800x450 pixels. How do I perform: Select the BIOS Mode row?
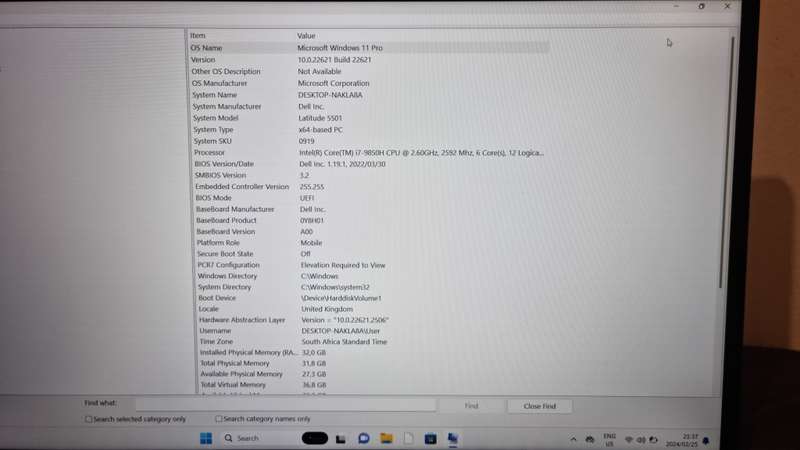coord(372,198)
